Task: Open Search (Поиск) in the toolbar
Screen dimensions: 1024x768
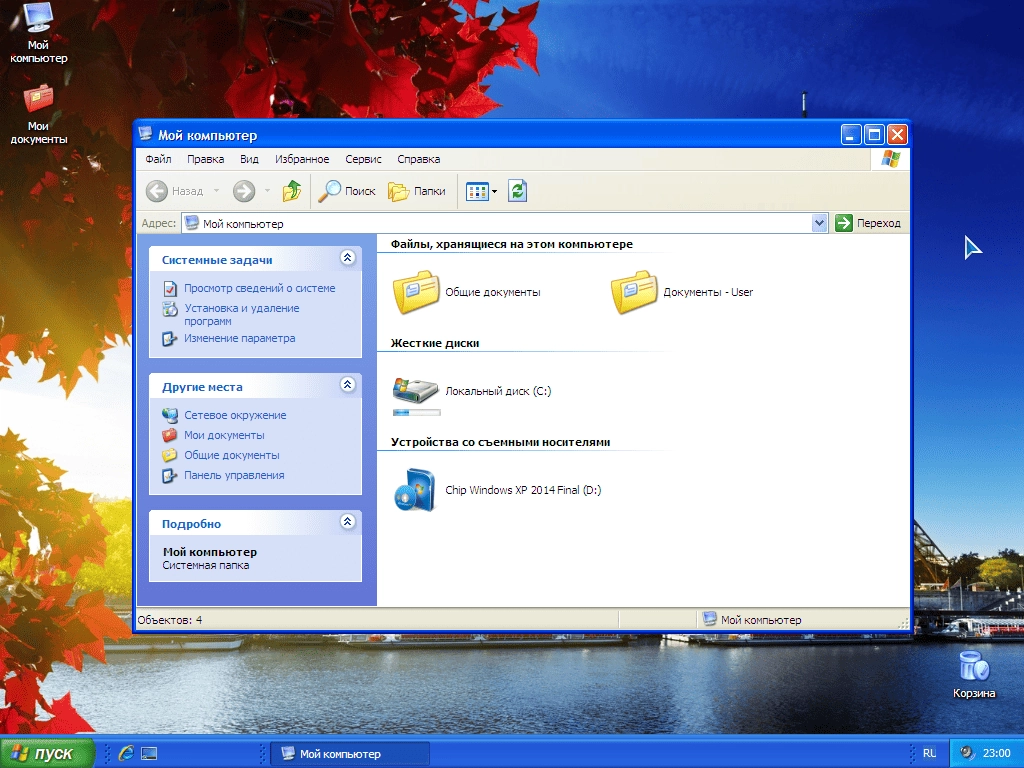Action: (x=347, y=191)
